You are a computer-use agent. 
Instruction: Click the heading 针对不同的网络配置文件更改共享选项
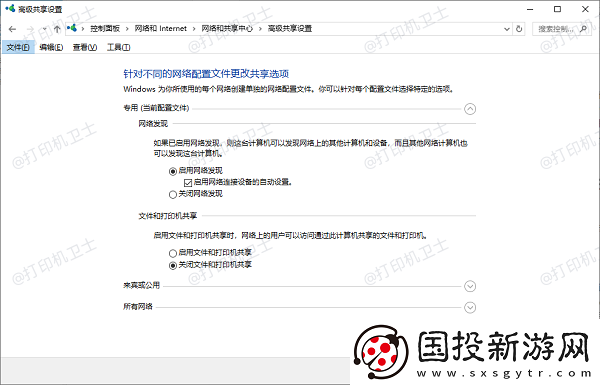click(206, 73)
